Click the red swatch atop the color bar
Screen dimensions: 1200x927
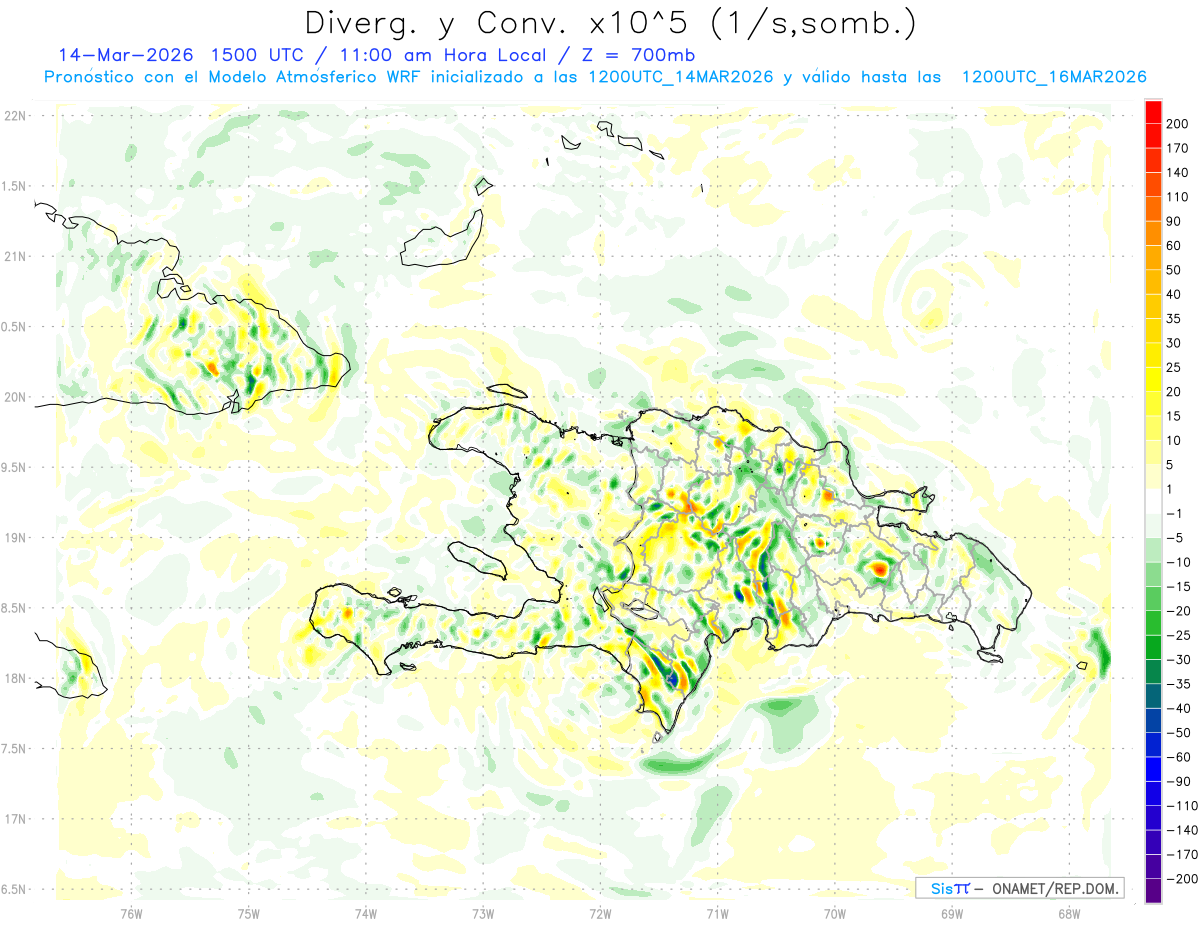click(x=1153, y=111)
